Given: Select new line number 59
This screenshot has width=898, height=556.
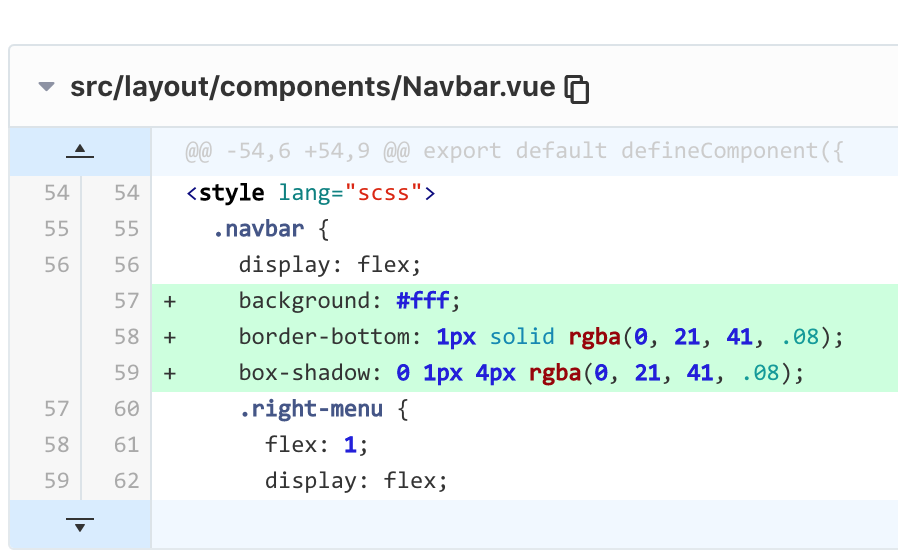Looking at the screenshot, I should point(127,373).
